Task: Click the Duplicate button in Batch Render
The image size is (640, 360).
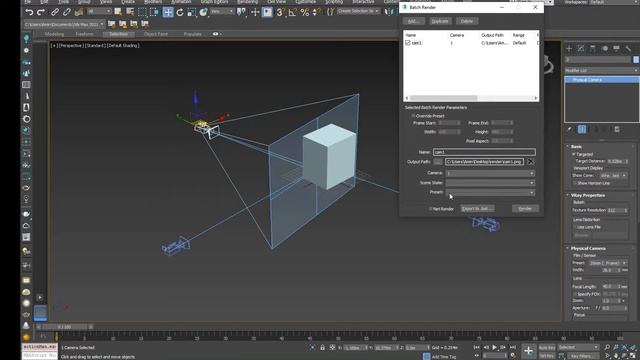Action: tap(440, 21)
